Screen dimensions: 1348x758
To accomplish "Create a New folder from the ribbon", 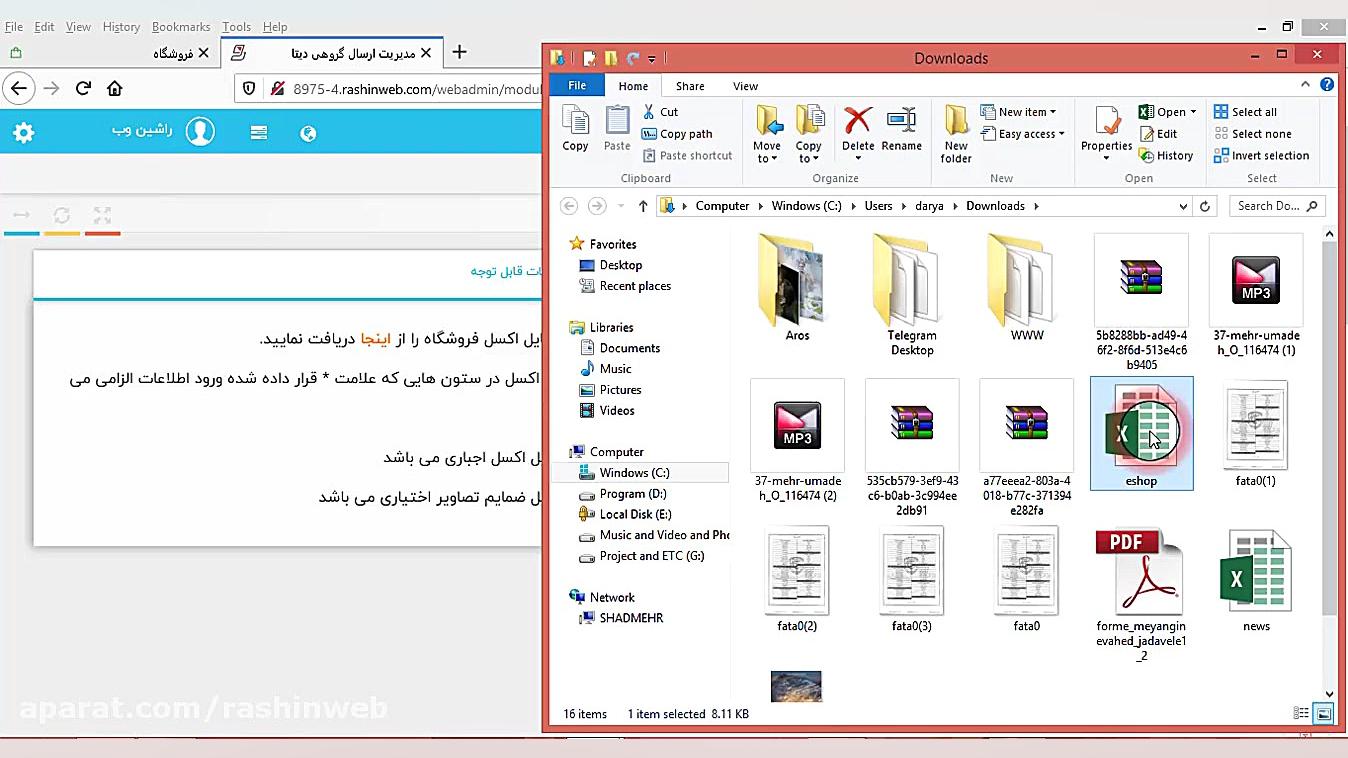I will pyautogui.click(x=956, y=134).
